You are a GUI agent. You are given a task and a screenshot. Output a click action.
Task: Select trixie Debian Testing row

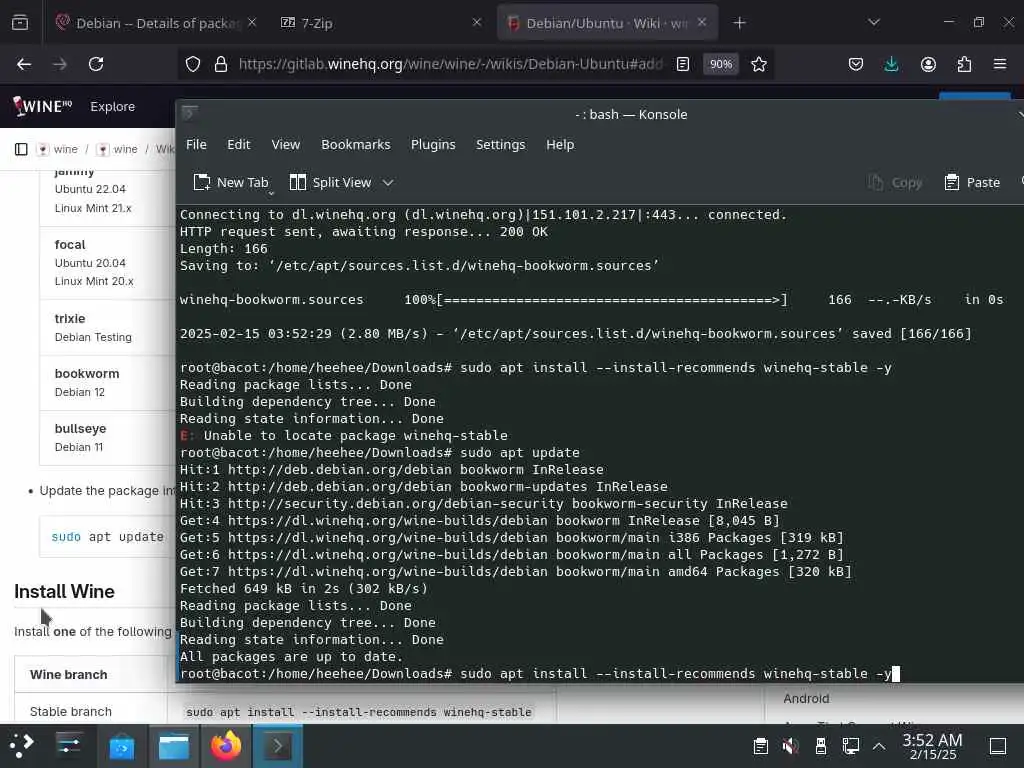coord(107,327)
